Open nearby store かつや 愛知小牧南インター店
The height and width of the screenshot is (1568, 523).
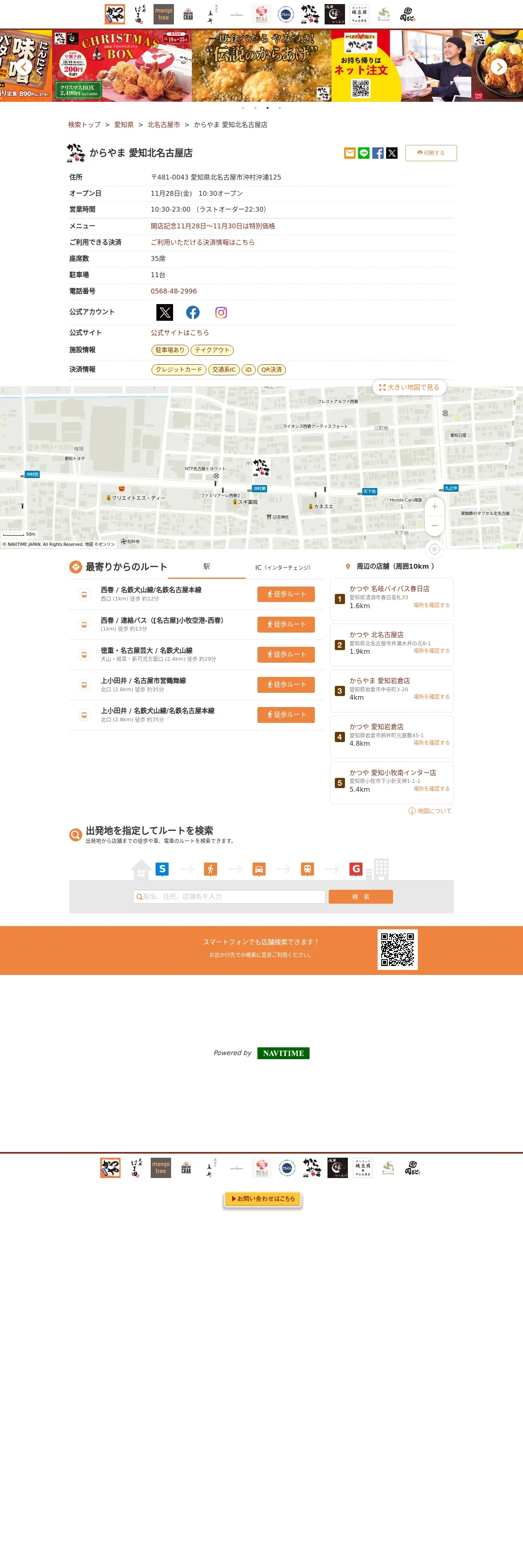click(x=393, y=773)
